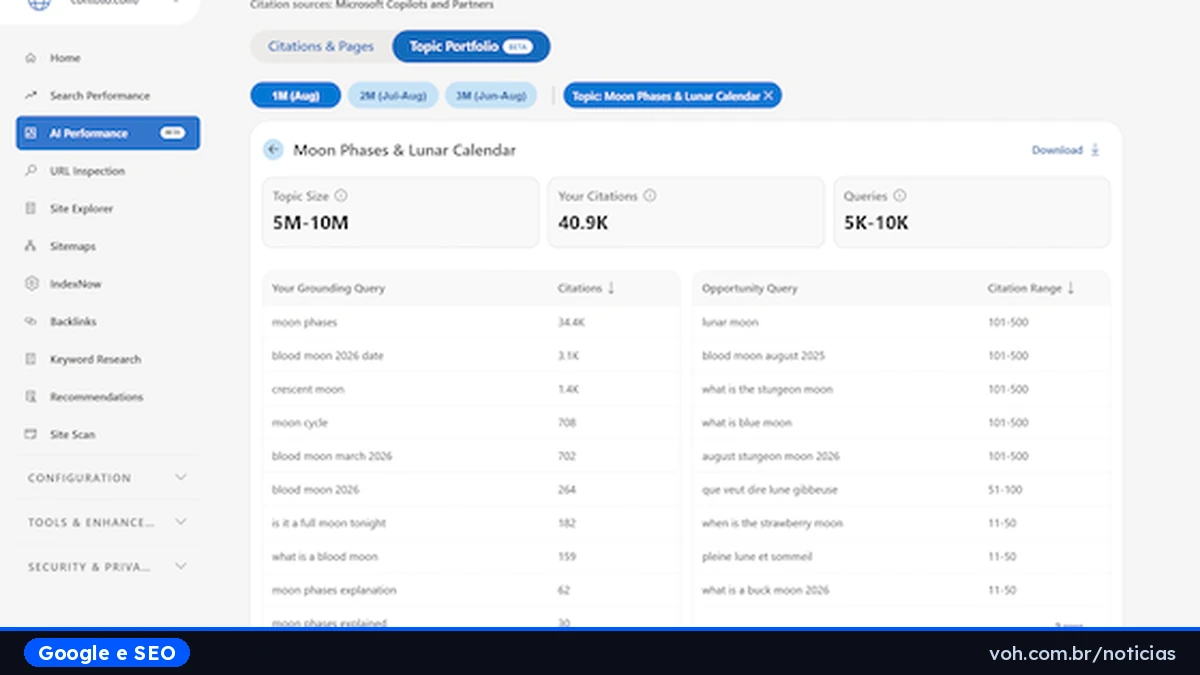
Task: Click the "moon phases" query row
Action: point(470,322)
